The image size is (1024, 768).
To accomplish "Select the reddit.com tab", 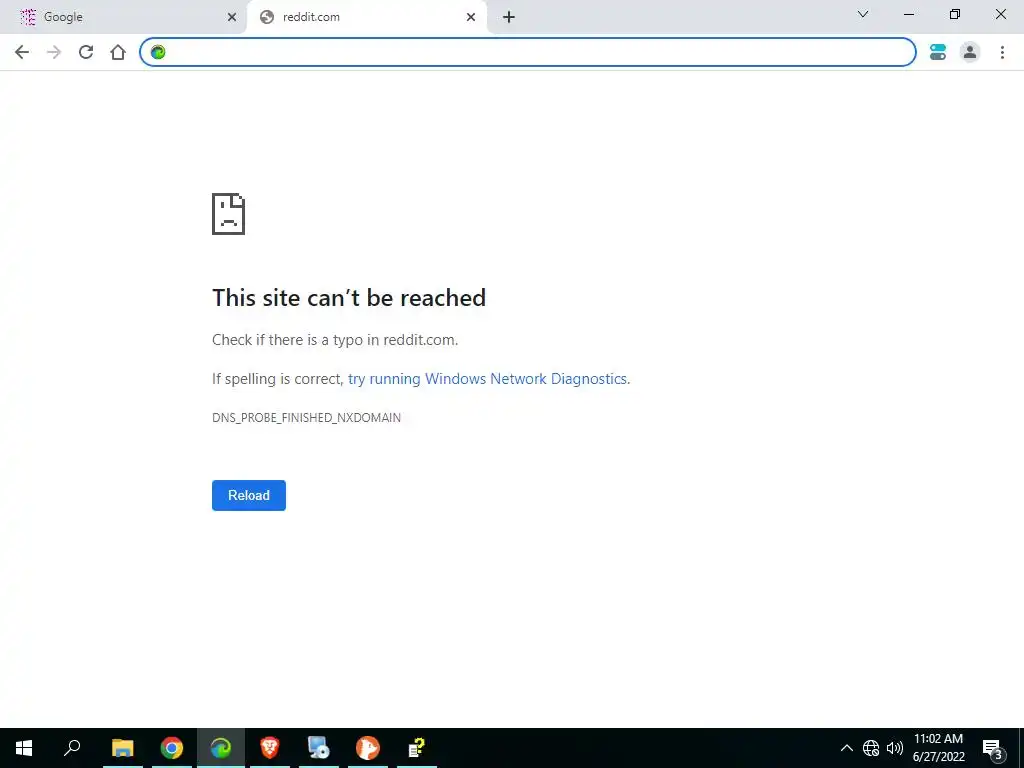I will point(366,17).
